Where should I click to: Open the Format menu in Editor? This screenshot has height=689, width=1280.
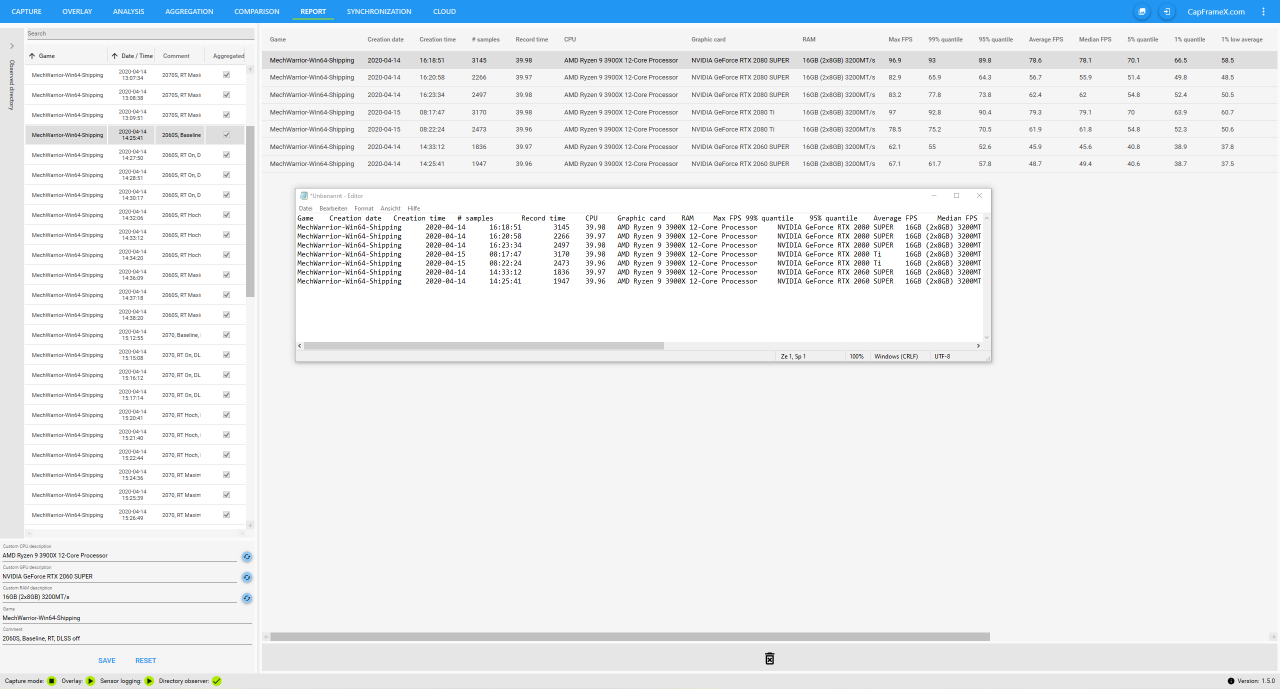coord(364,208)
